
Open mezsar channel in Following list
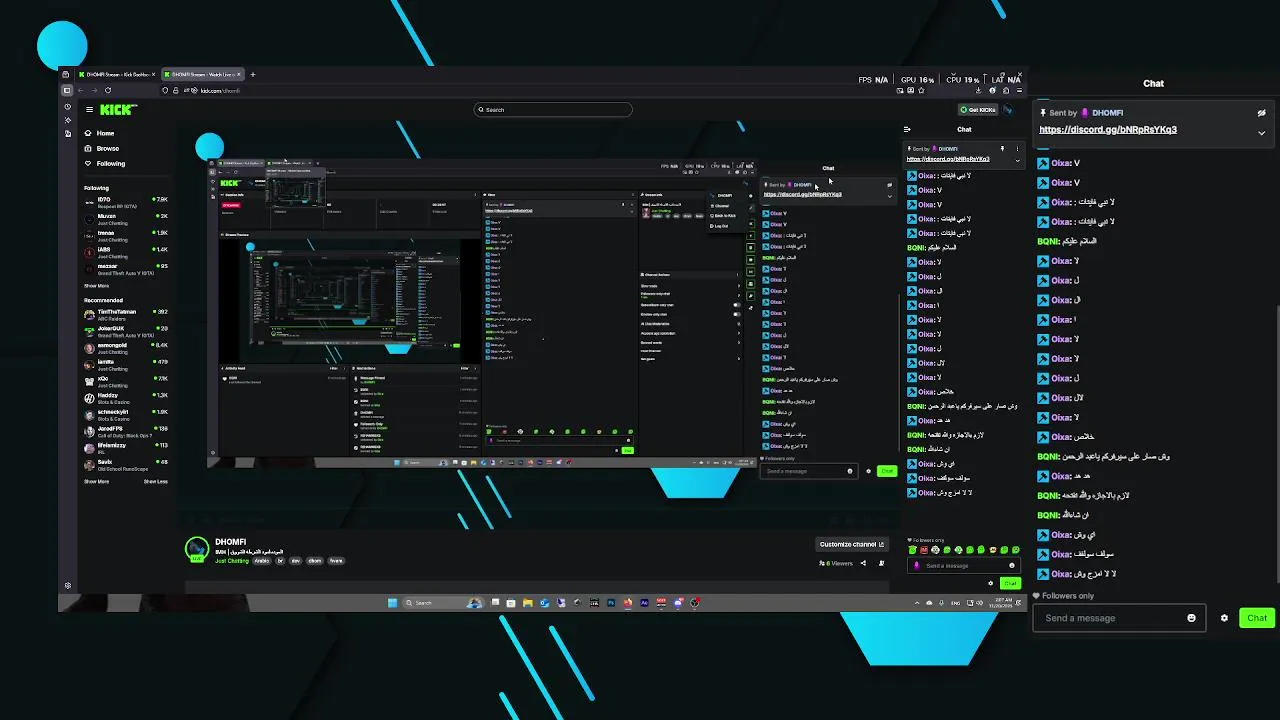point(125,268)
